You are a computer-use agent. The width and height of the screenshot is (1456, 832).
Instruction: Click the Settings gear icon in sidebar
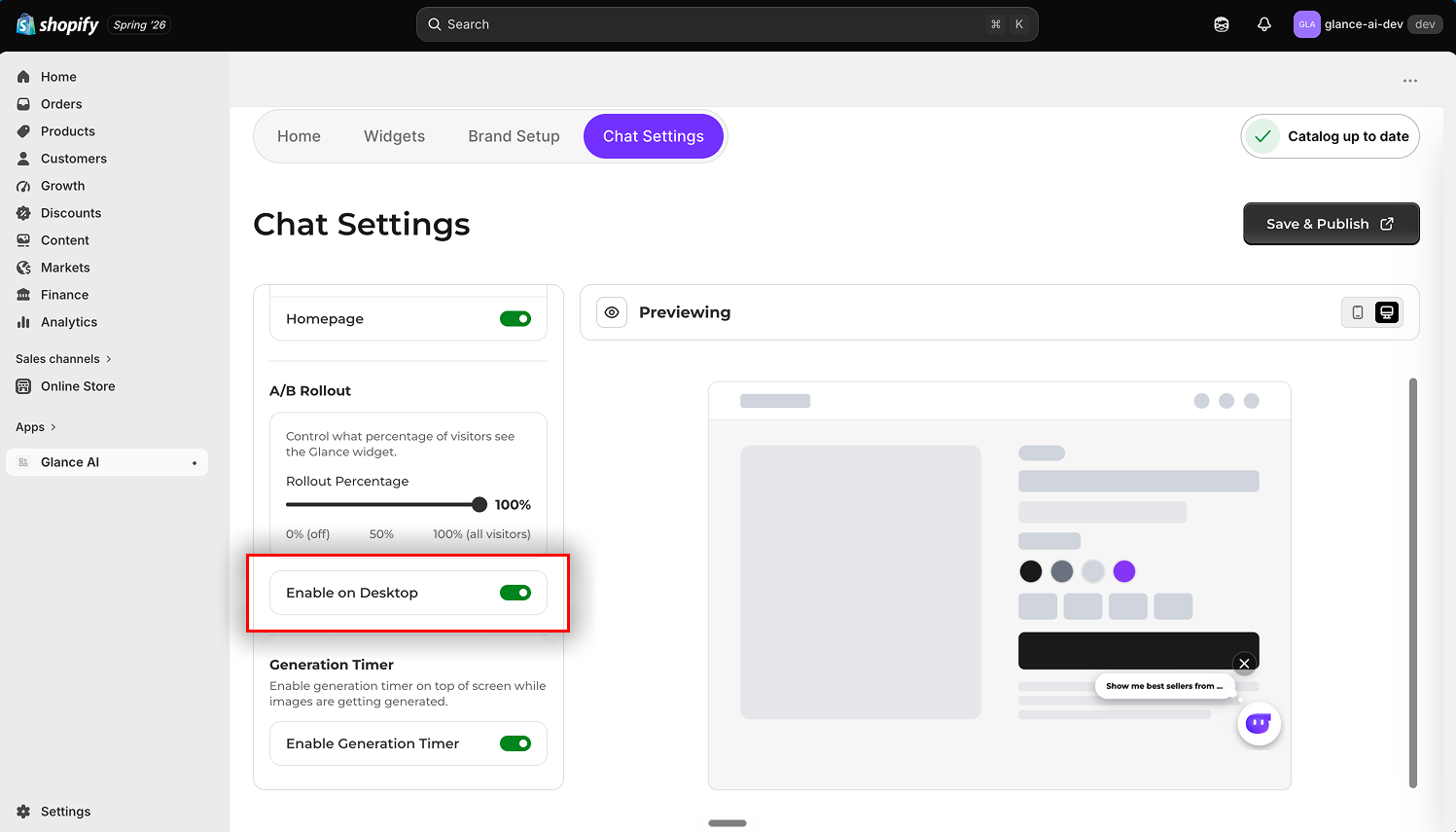pos(23,812)
